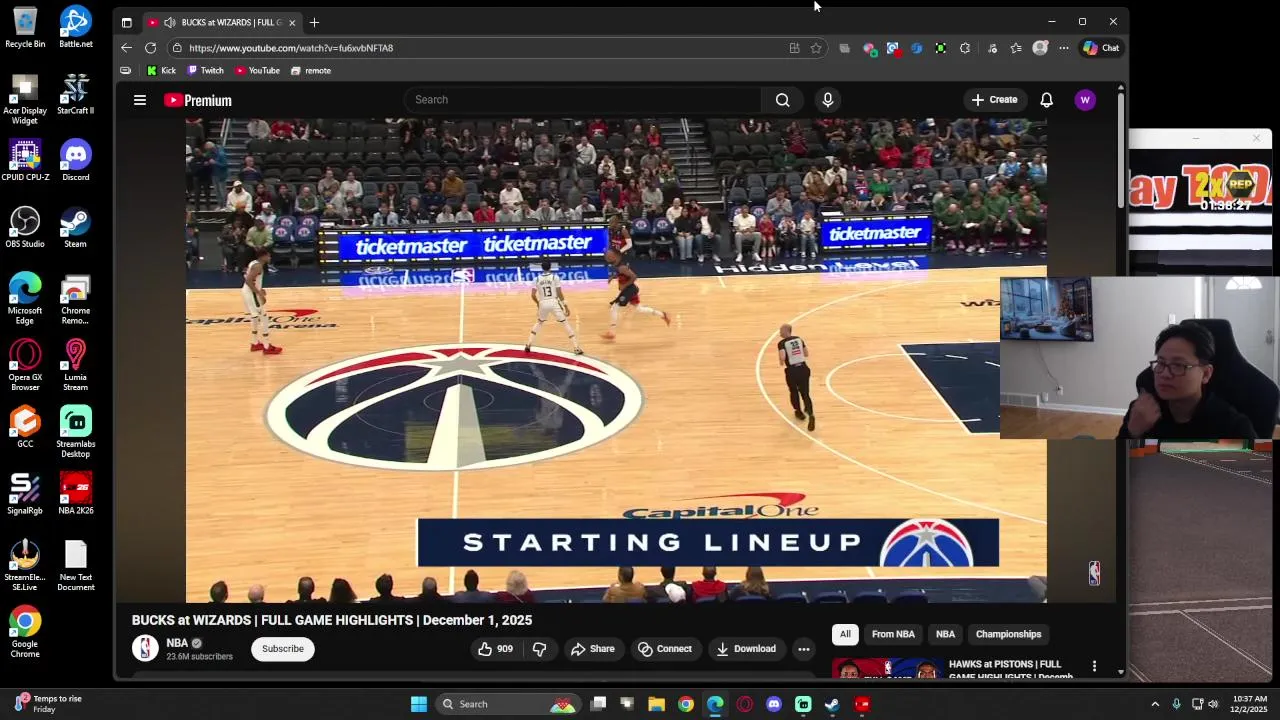Open NBA 2K26 desktop shortcut
The width and height of the screenshot is (1280, 720).
pos(75,493)
